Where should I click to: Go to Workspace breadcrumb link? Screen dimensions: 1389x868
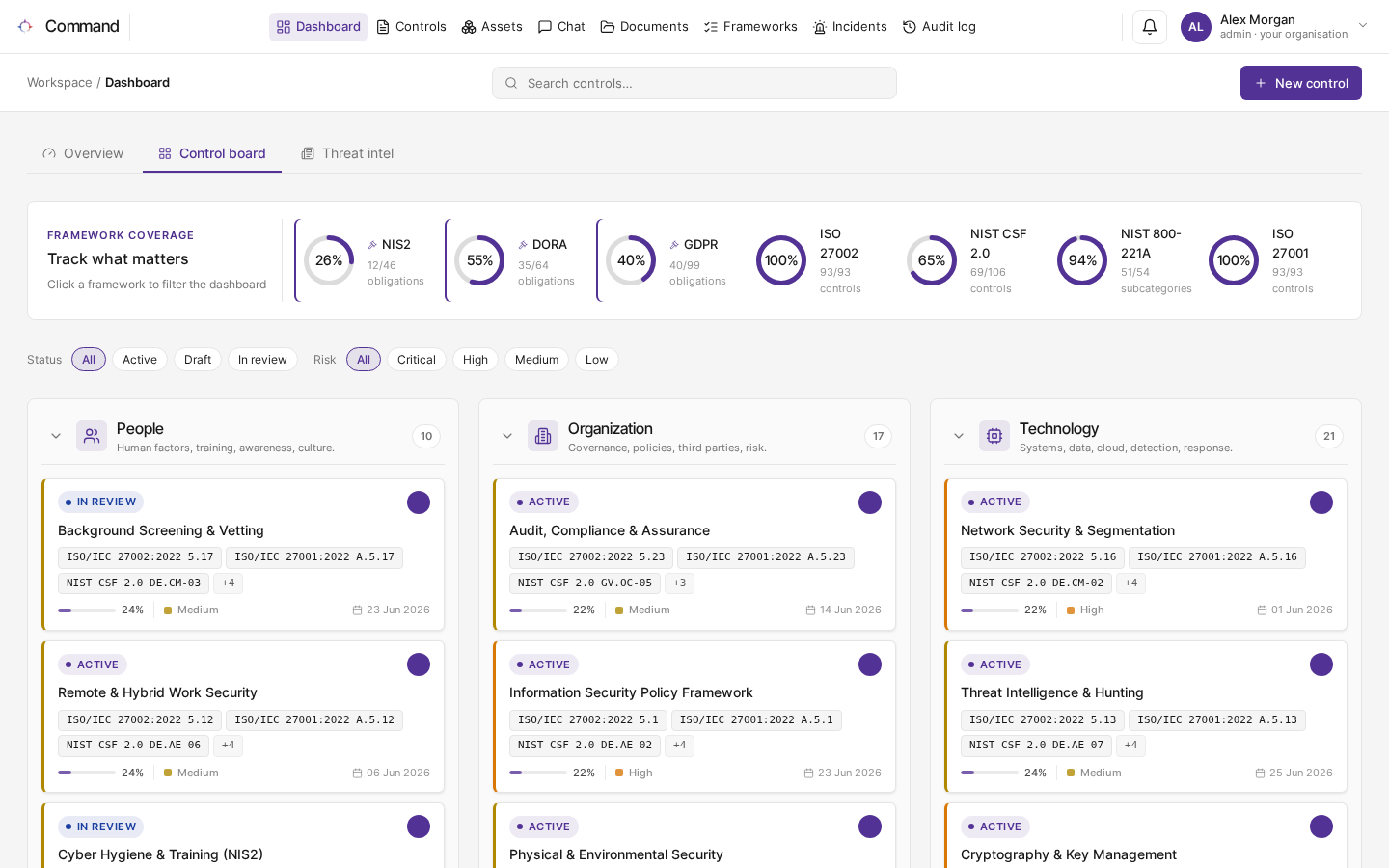click(60, 83)
